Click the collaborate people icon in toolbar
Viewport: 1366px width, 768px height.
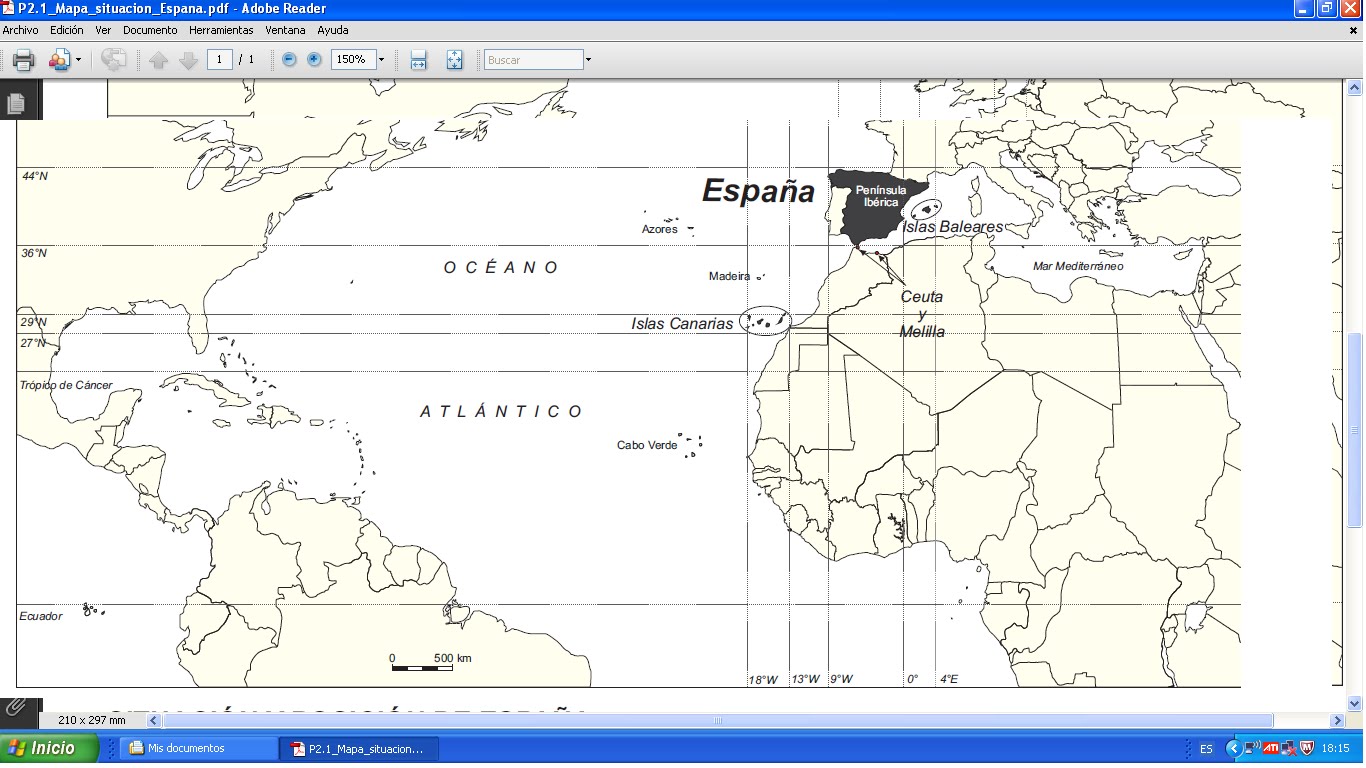click(59, 60)
